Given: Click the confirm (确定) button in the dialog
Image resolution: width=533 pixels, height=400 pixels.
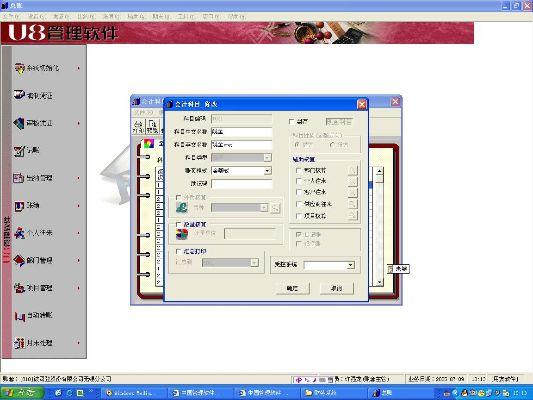Looking at the screenshot, I should point(292,288).
